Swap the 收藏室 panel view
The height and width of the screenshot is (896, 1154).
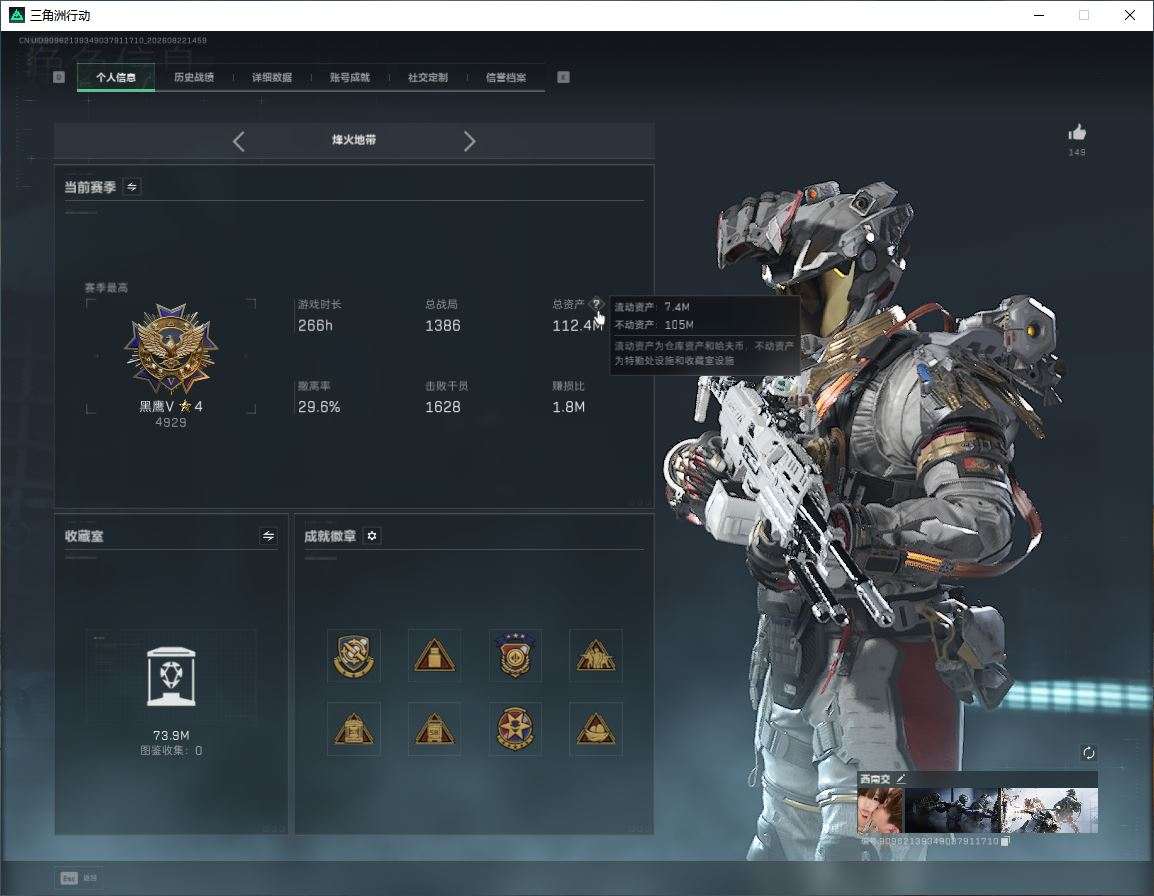tap(269, 536)
